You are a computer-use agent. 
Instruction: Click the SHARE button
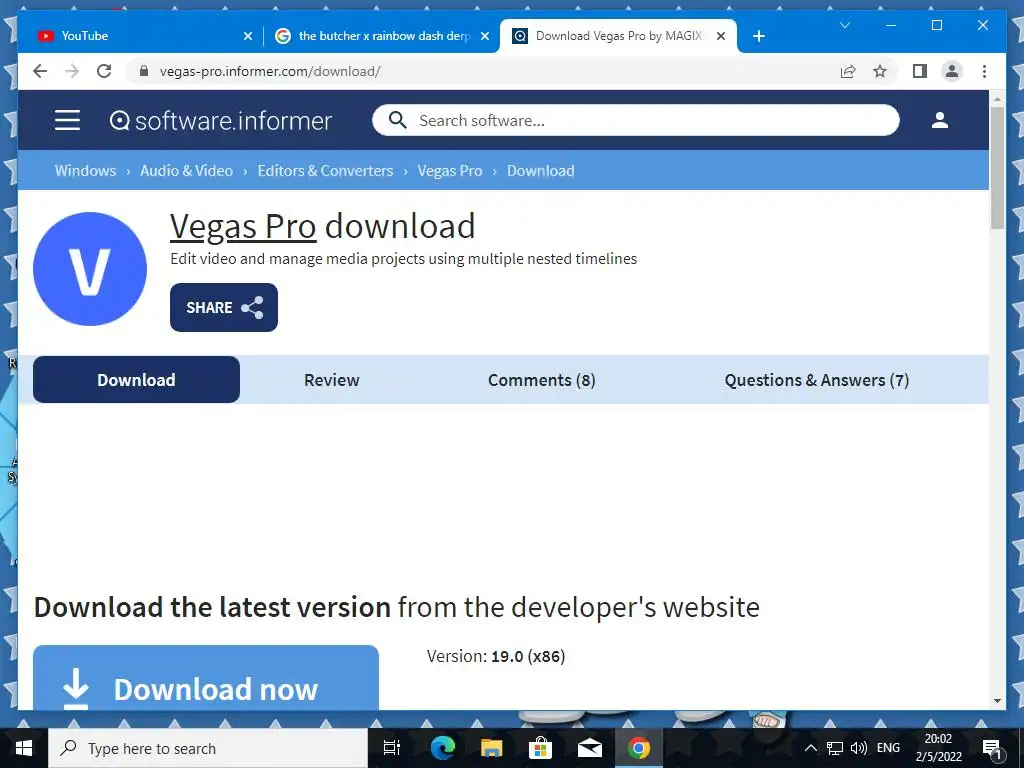(224, 308)
